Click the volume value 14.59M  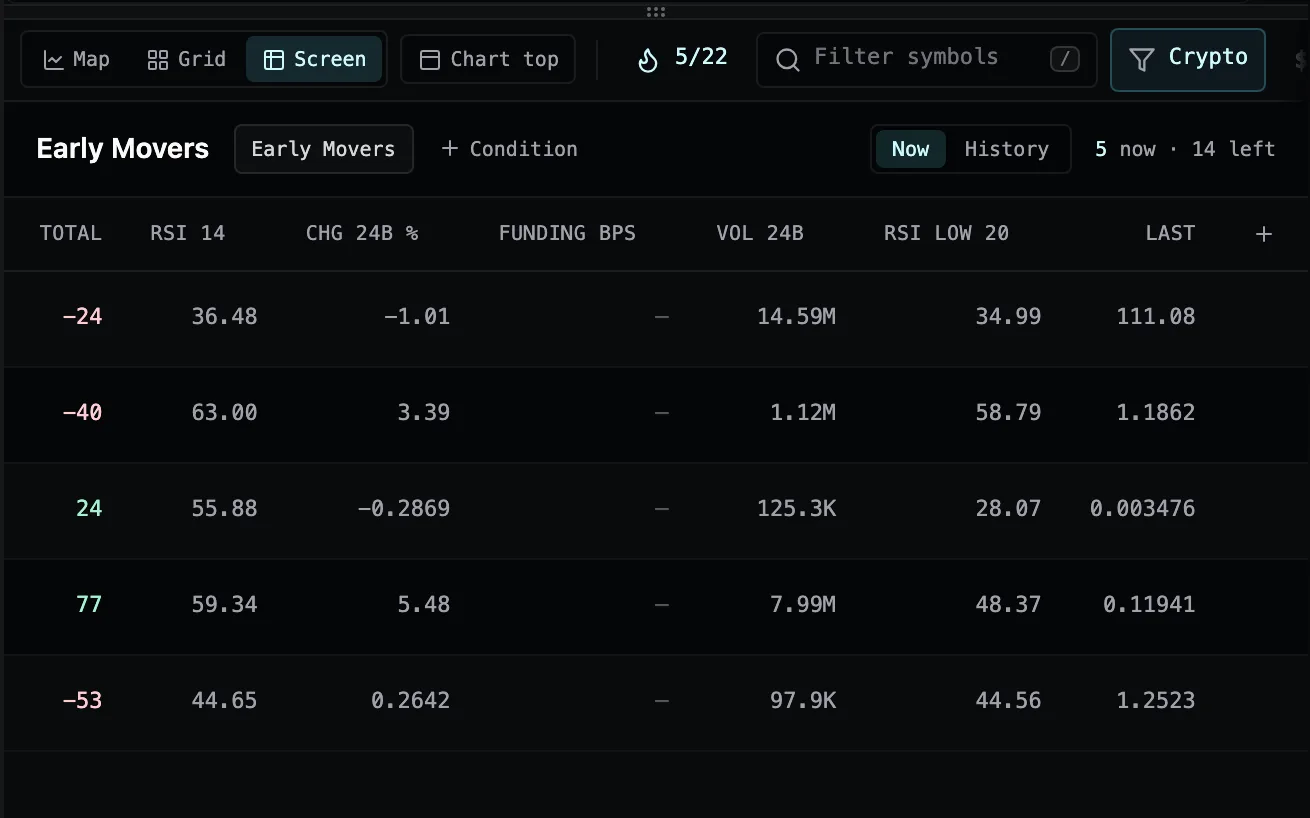(x=797, y=316)
